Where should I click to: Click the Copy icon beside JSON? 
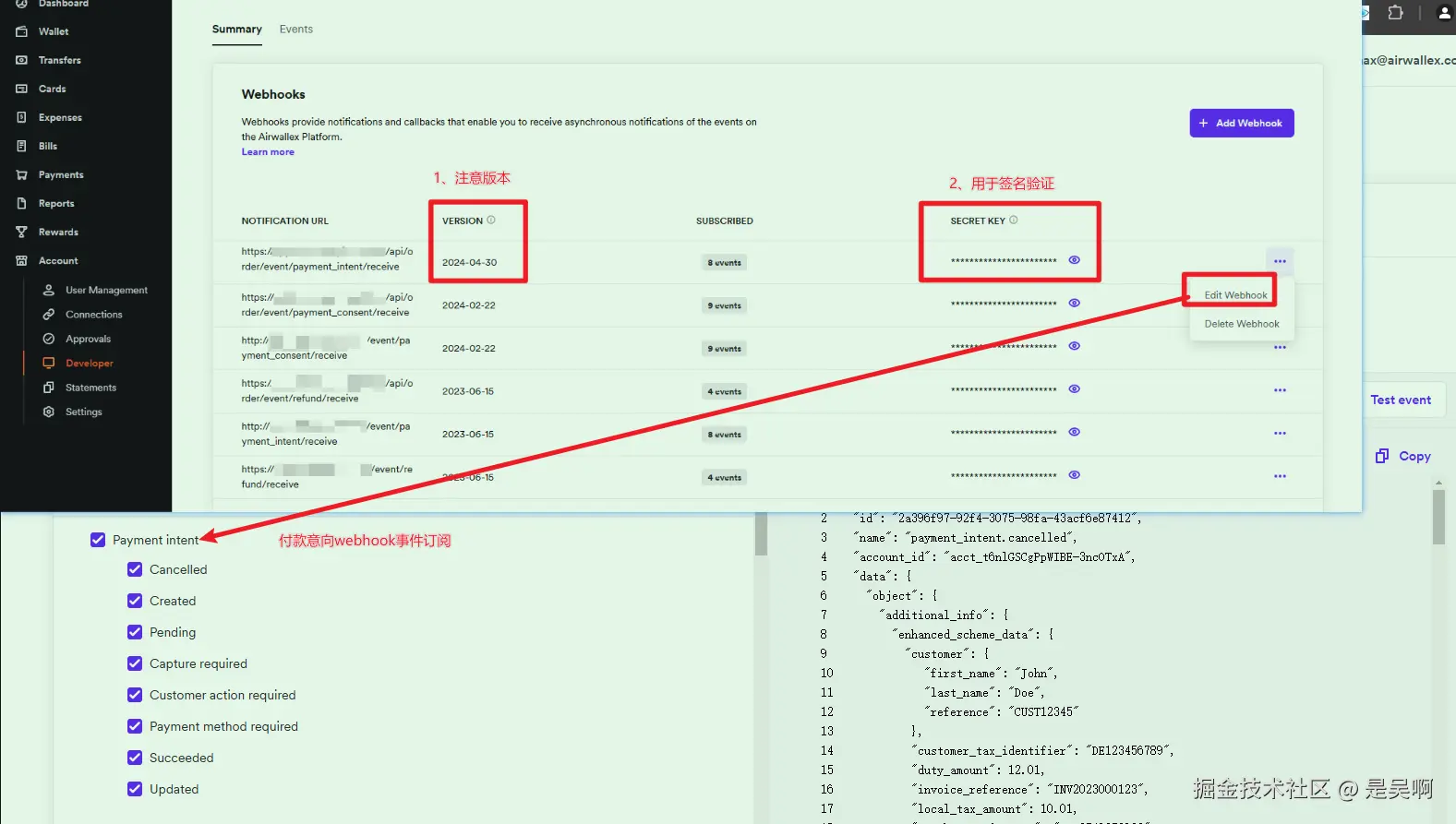(x=1382, y=456)
